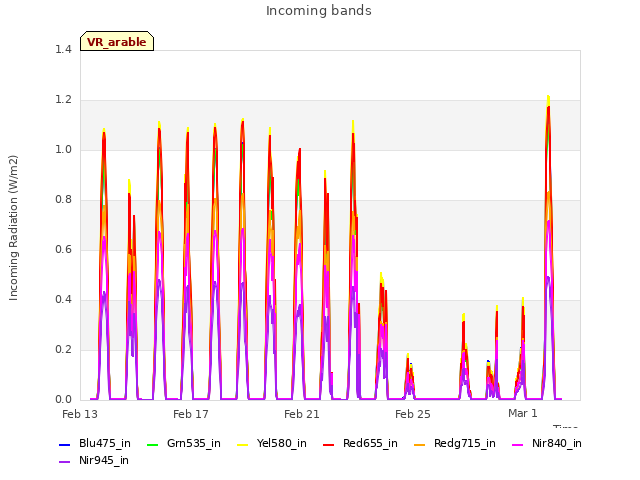Click the 1.0 y-axis tick label
The height and width of the screenshot is (480, 640).
click(63, 149)
